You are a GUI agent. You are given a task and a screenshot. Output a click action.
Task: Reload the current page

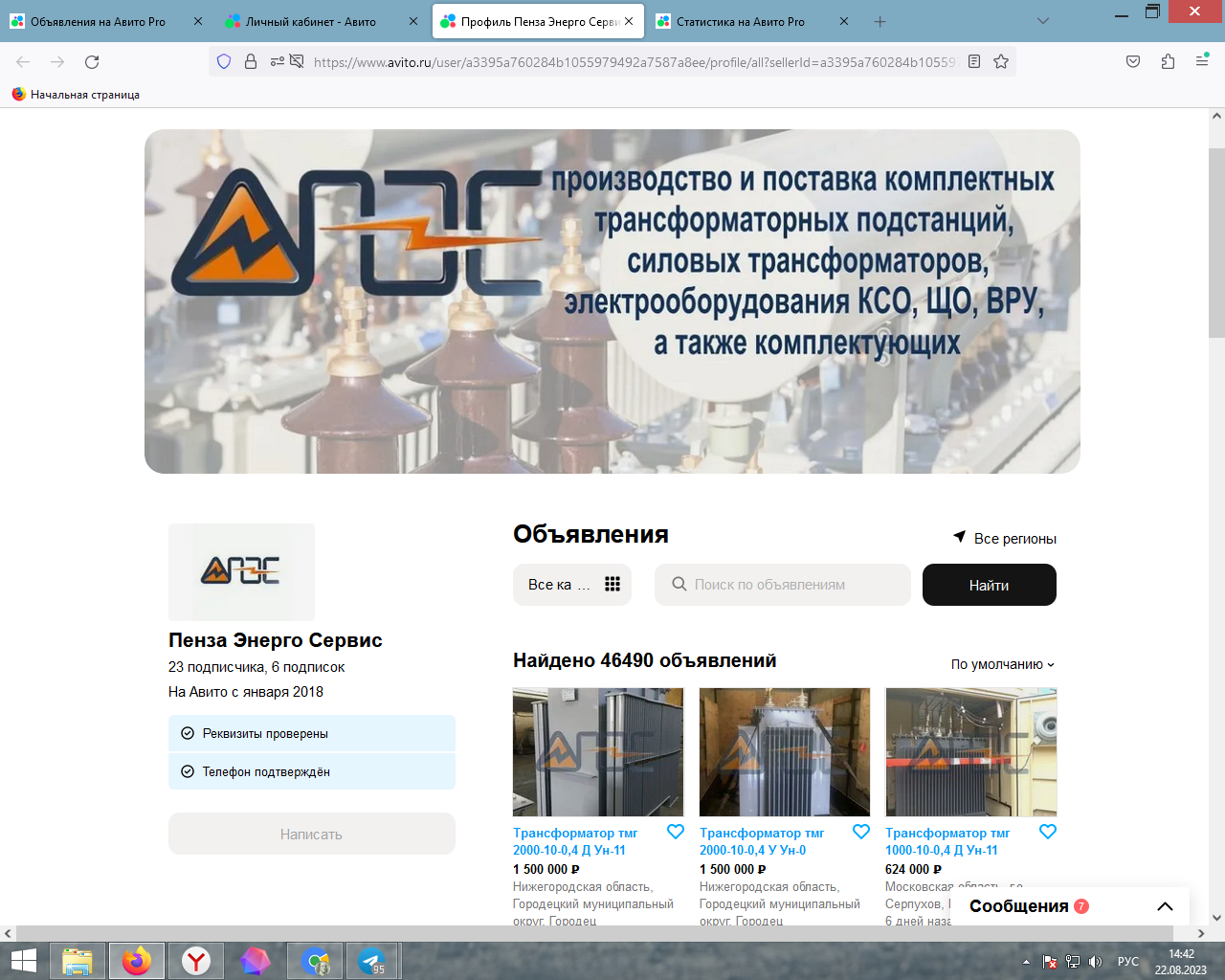(92, 61)
